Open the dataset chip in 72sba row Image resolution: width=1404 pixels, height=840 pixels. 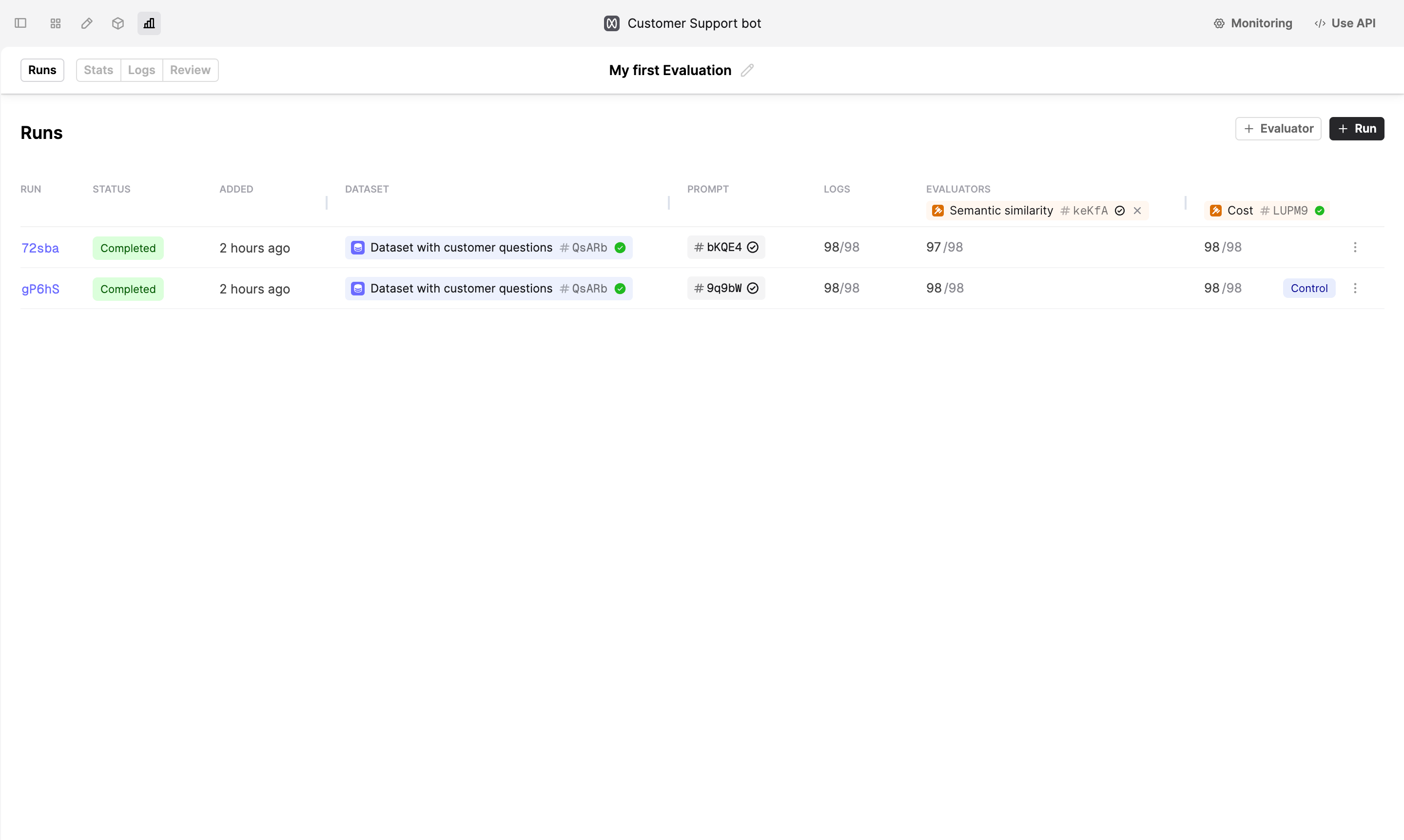489,247
